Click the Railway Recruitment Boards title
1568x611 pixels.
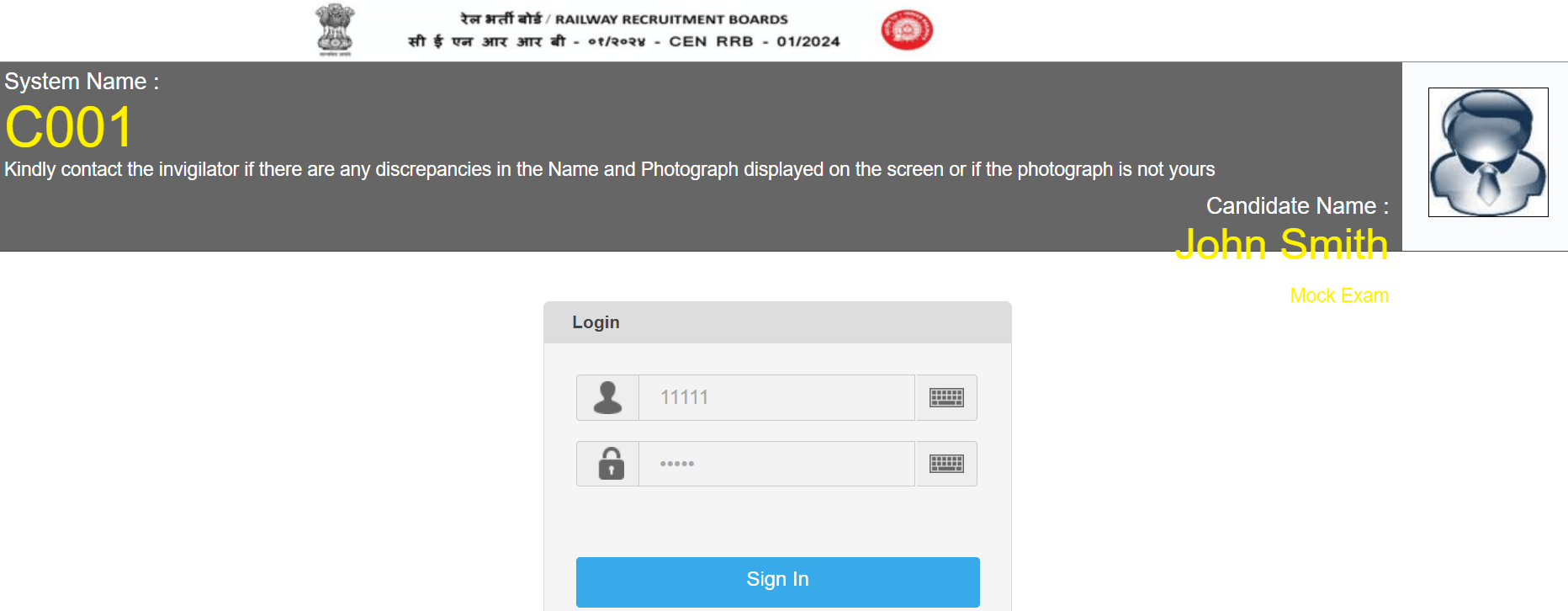pyautogui.click(x=671, y=19)
